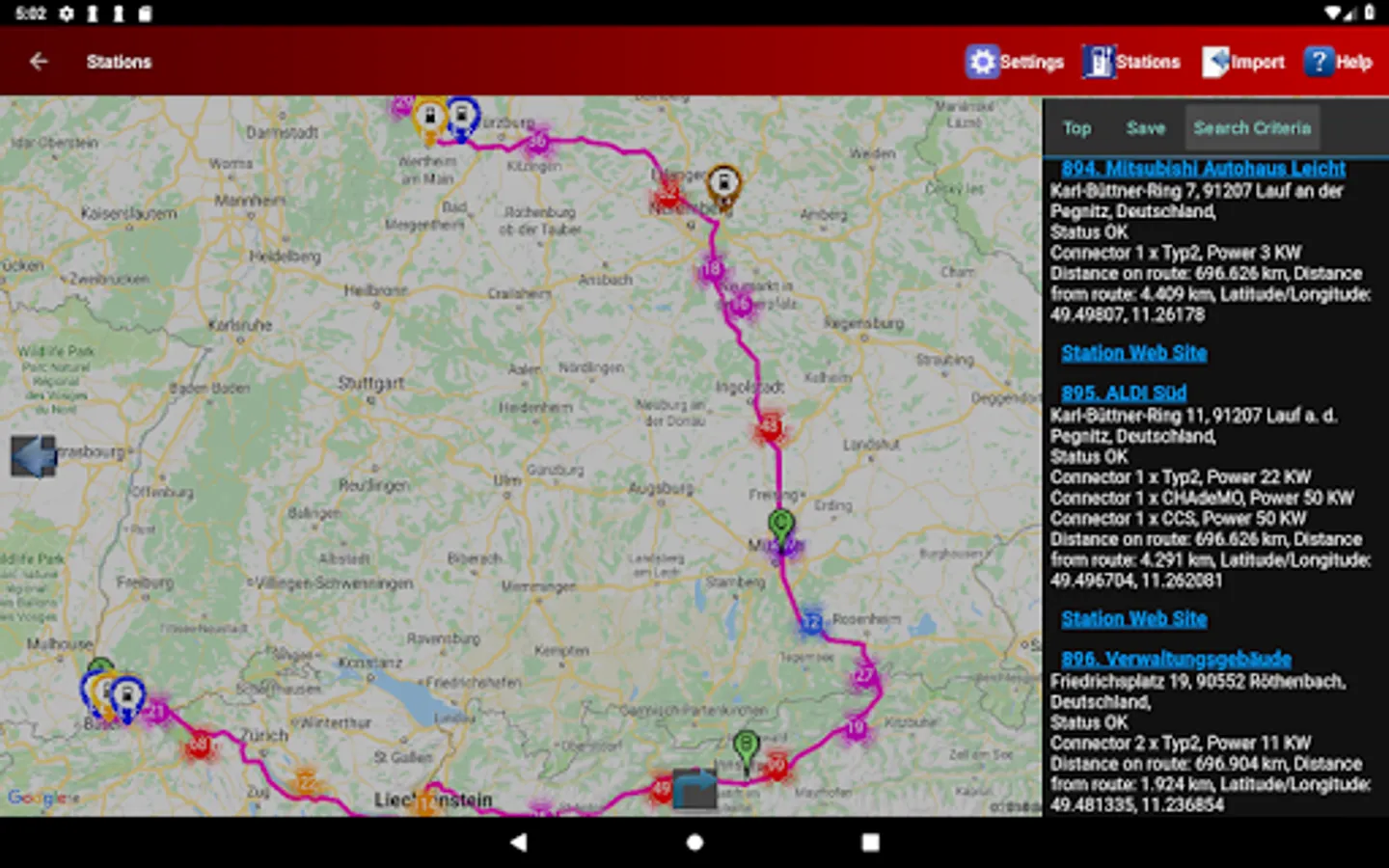This screenshot has height=868, width=1389.
Task: Select the blue charging pin nearest cluster 21 at Basel
Action: coord(126,698)
